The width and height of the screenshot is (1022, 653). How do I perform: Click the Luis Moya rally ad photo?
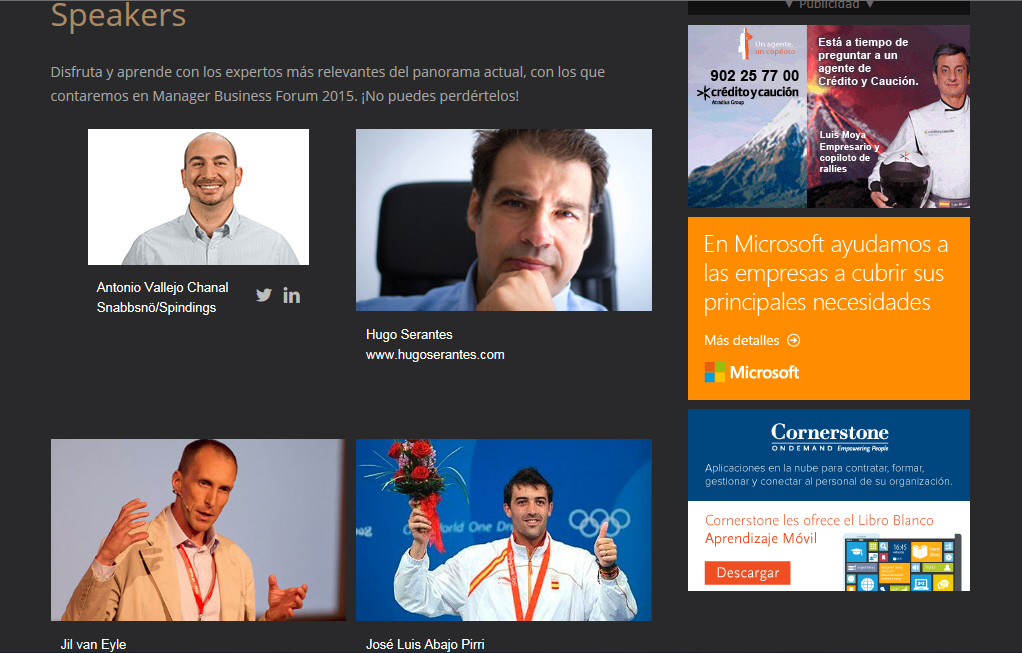(x=888, y=117)
